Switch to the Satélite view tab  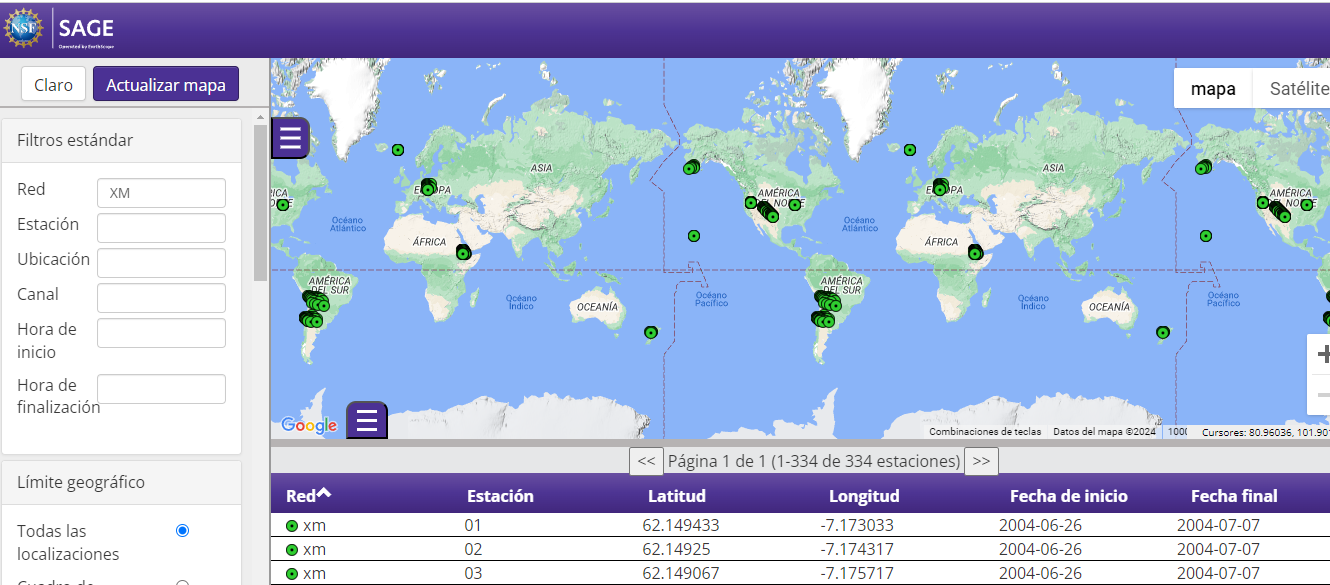pos(1298,89)
